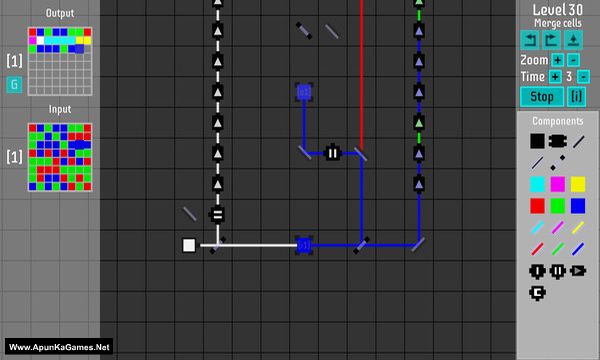600x360 pixels.
Task: Pick the blue color block
Action: 578,206
